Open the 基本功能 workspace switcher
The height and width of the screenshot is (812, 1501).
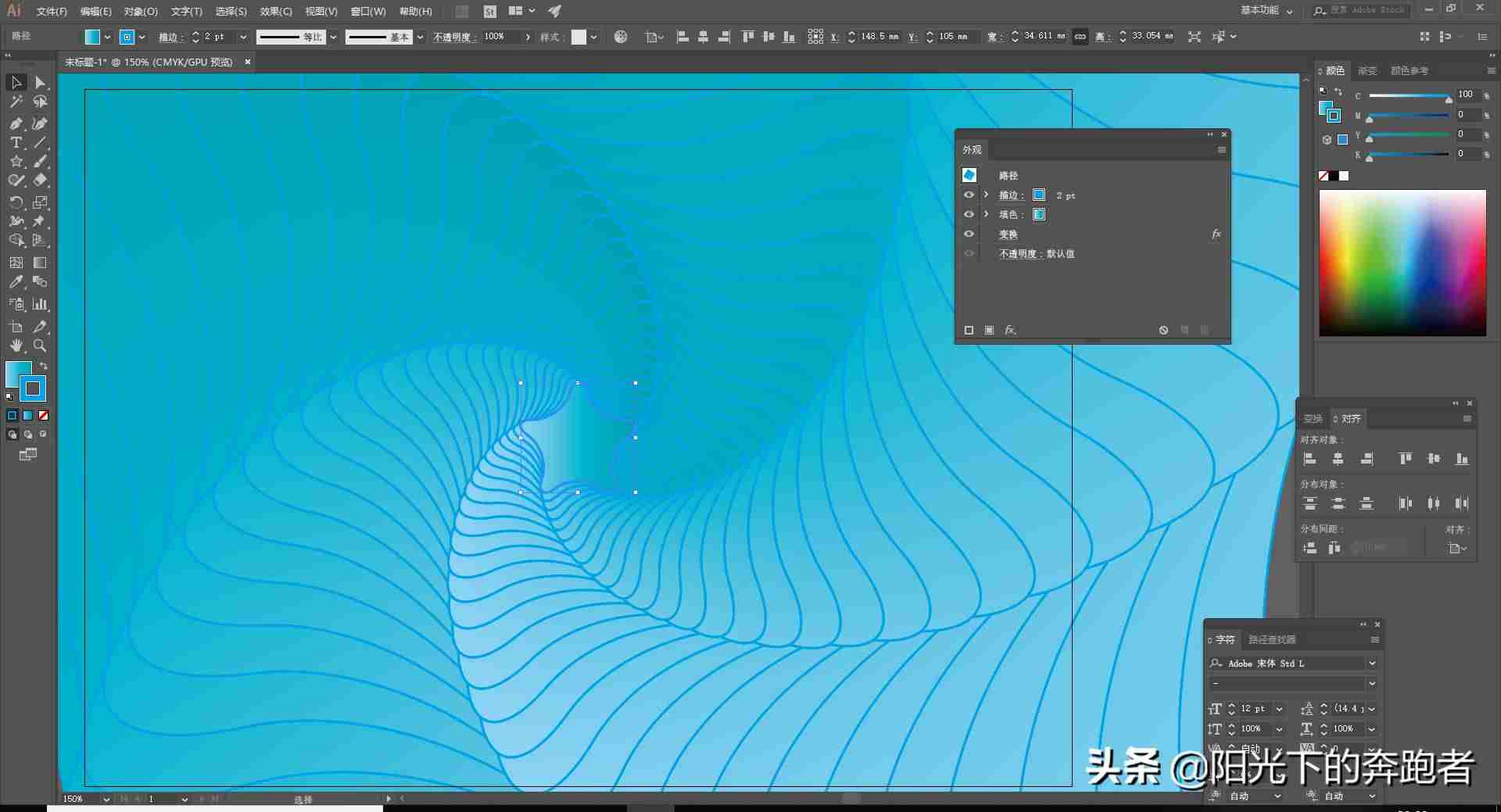click(x=1266, y=10)
